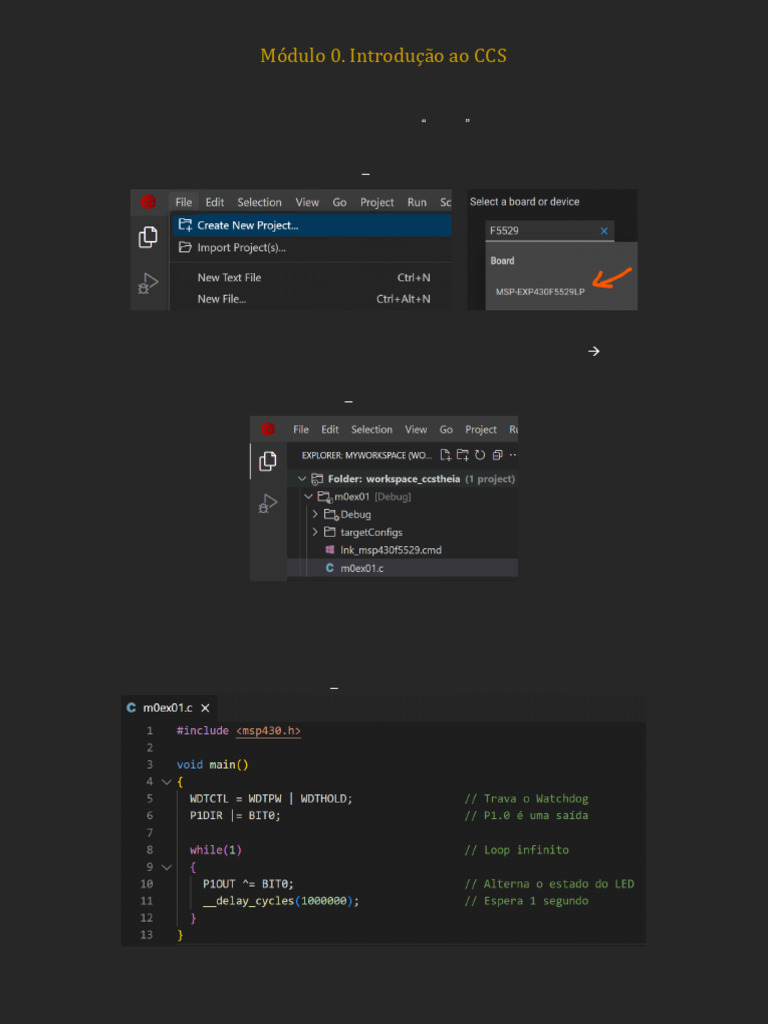This screenshot has height=1024, width=768.
Task: Open lnk_msp430f5529.cmd in the explorer
Action: coord(390,550)
